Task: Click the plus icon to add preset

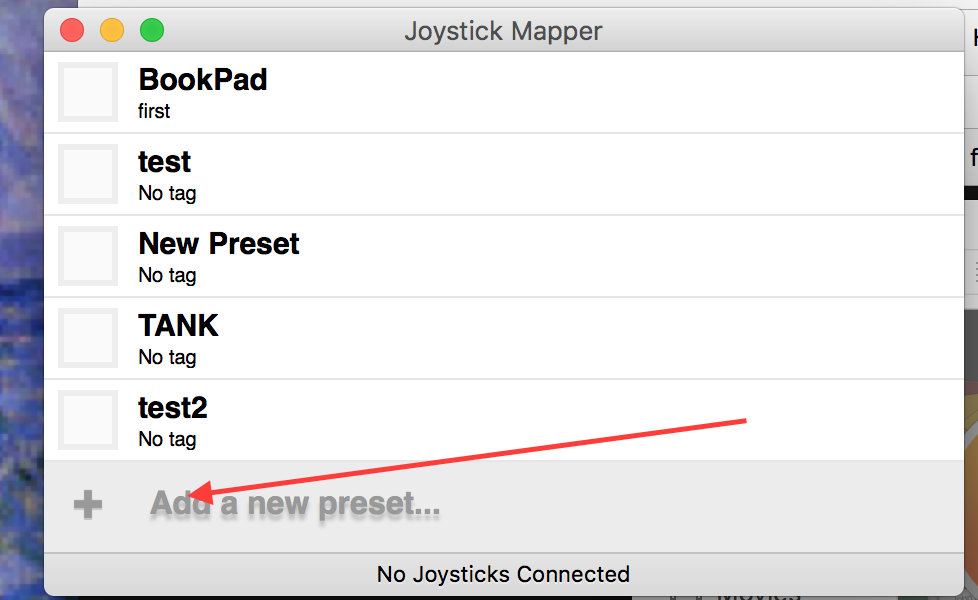Action: tap(87, 505)
